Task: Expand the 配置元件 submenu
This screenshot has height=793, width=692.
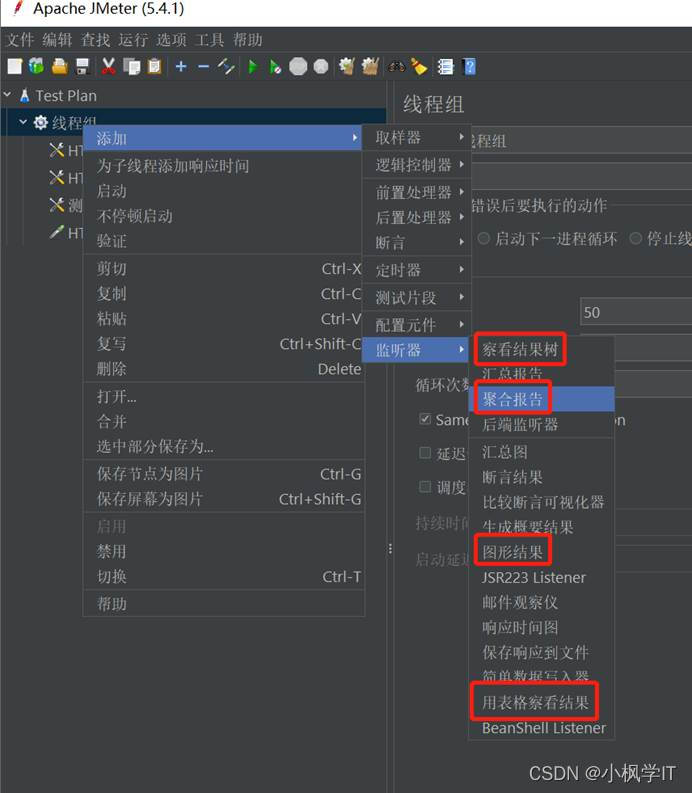Action: point(417,325)
